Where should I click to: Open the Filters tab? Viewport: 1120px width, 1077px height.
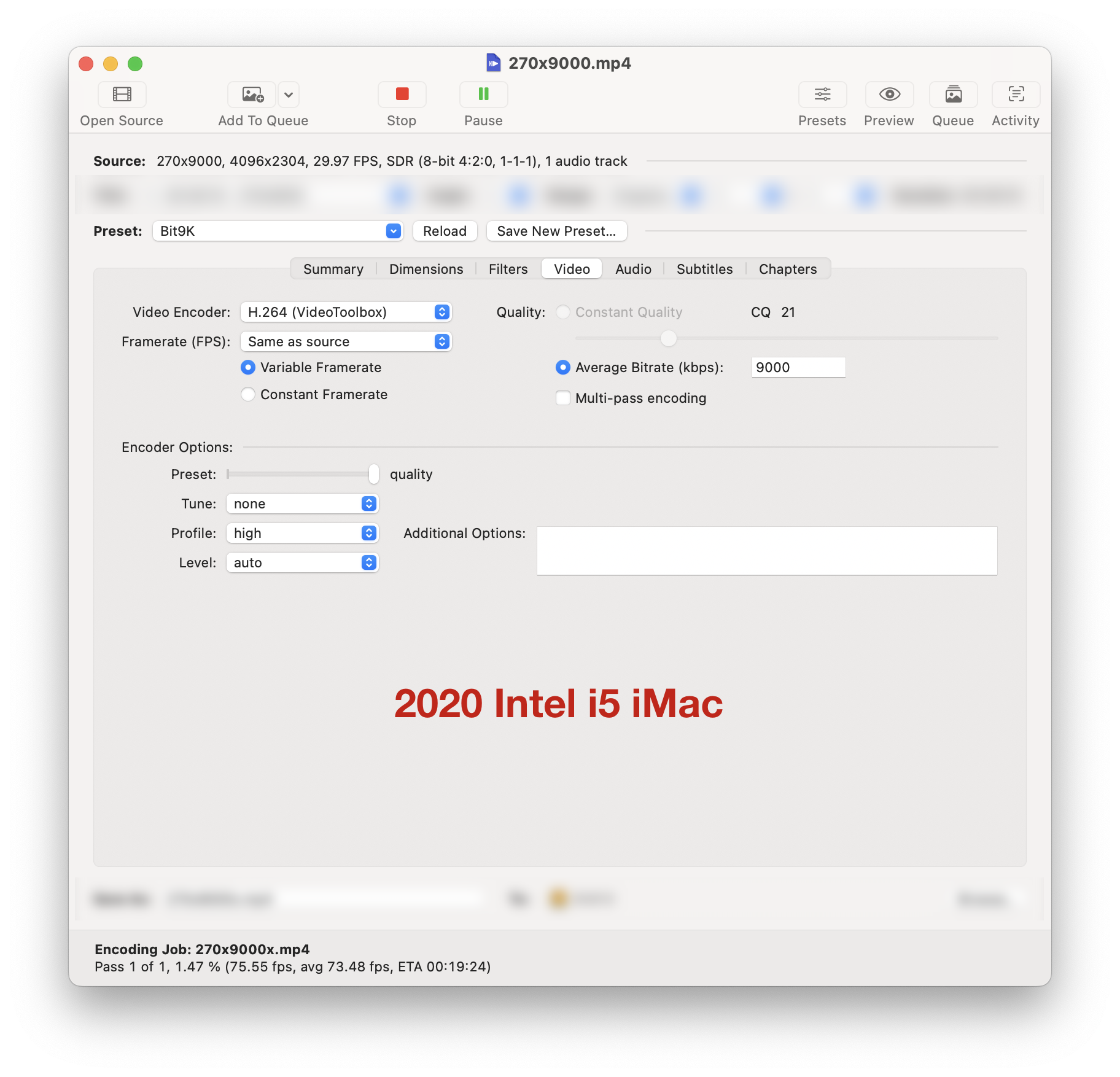pos(508,269)
